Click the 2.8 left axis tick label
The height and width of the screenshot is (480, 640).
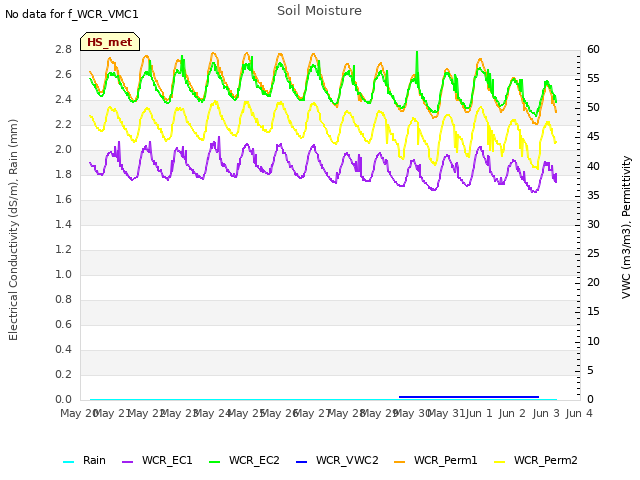63,49
